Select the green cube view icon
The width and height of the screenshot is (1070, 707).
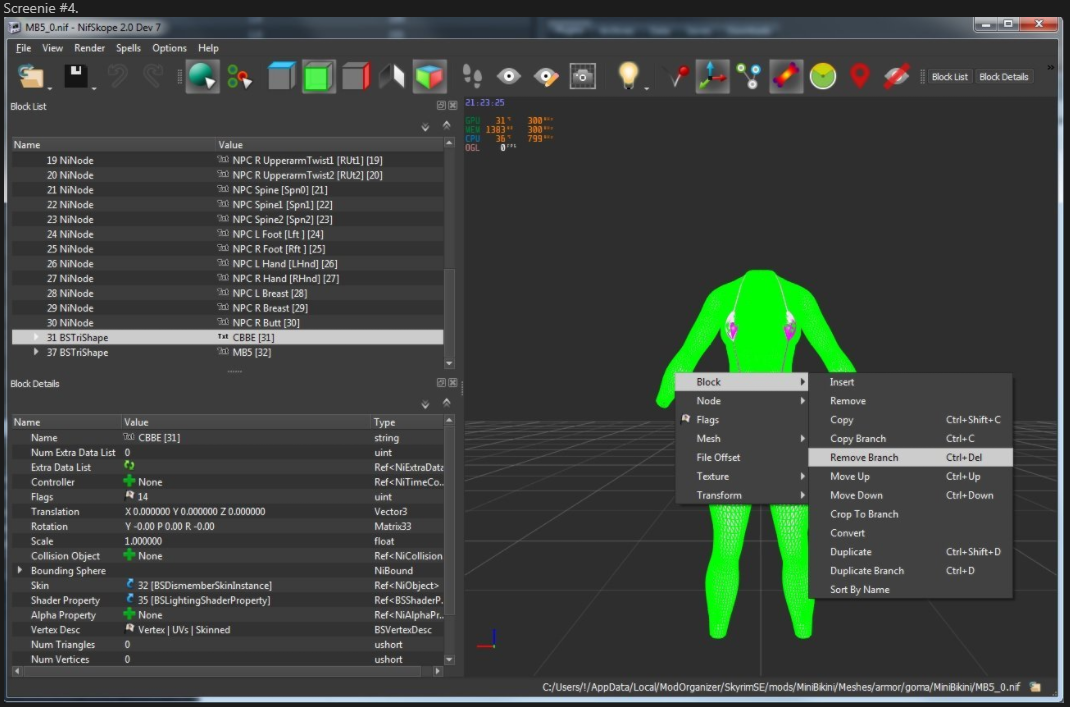pos(319,76)
